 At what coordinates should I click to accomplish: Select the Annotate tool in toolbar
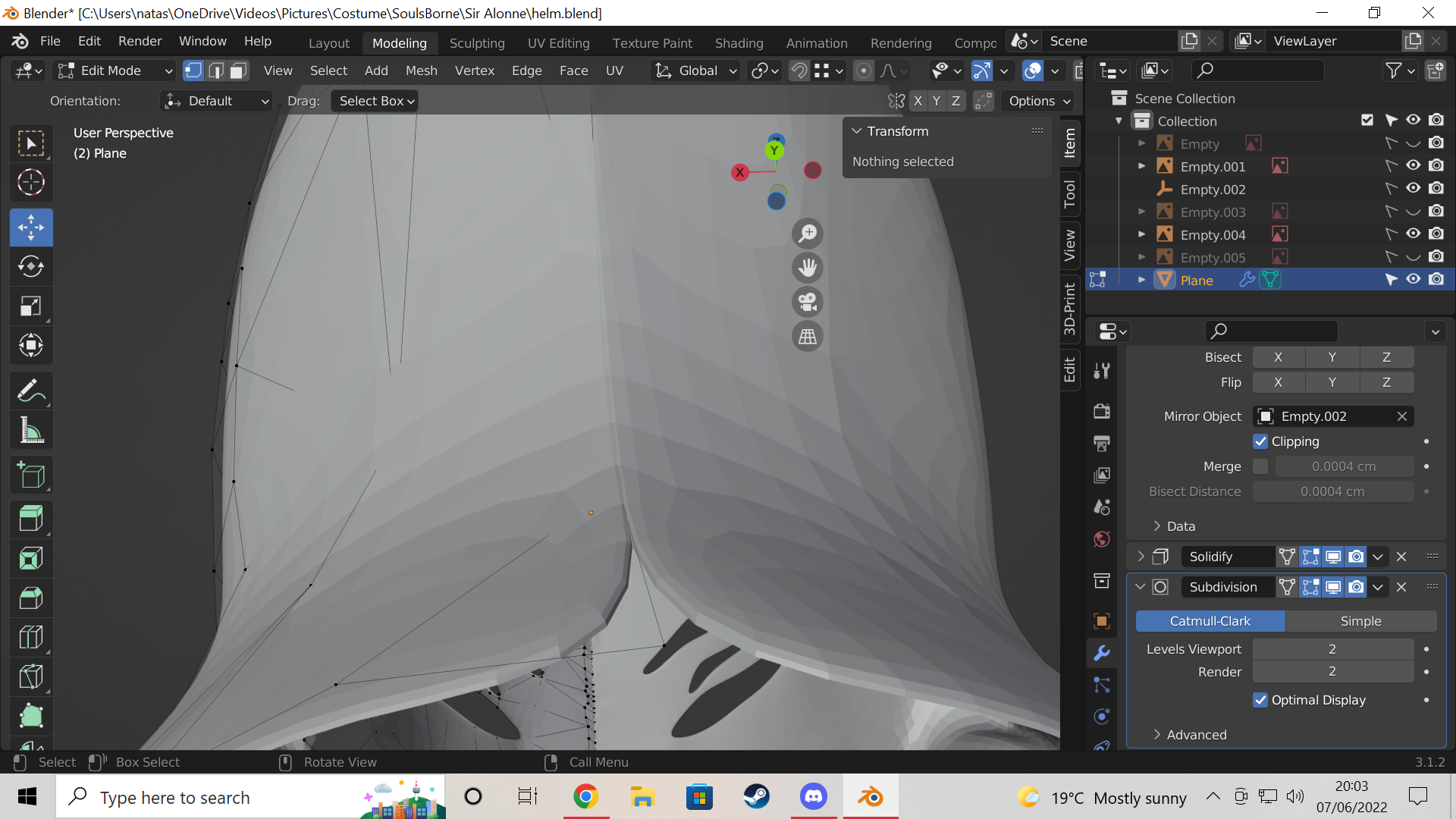click(x=30, y=391)
